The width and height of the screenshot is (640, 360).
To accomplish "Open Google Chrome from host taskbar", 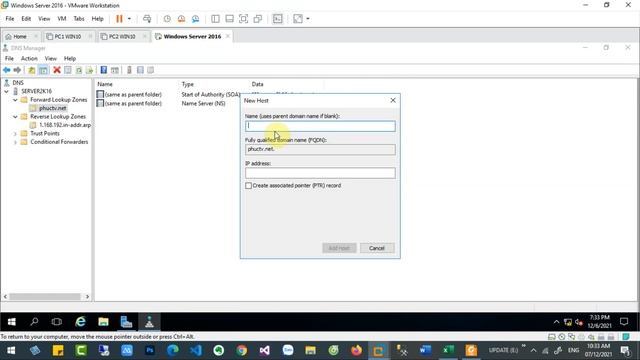I will pyautogui.click(x=242, y=350).
